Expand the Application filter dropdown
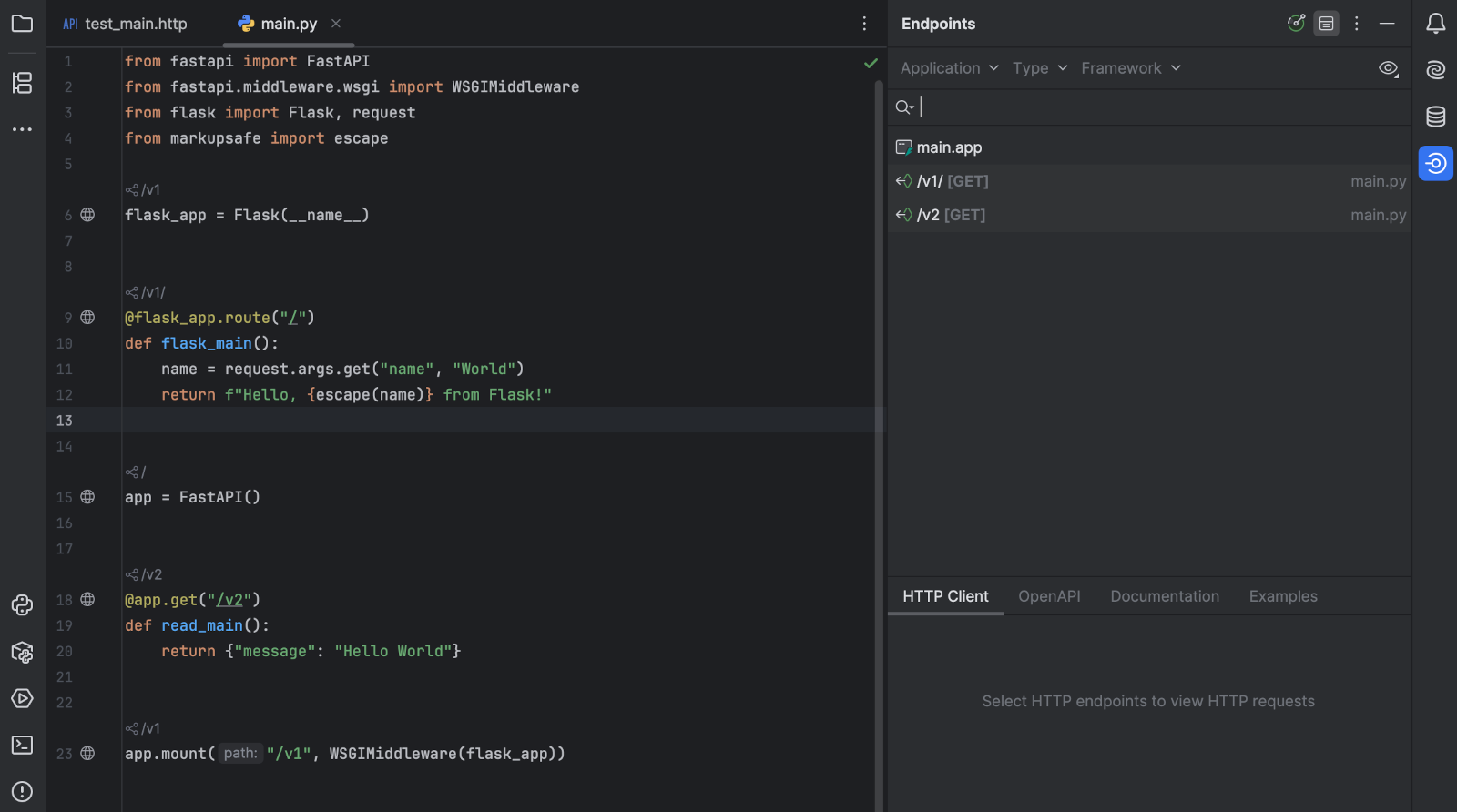 tap(949, 68)
